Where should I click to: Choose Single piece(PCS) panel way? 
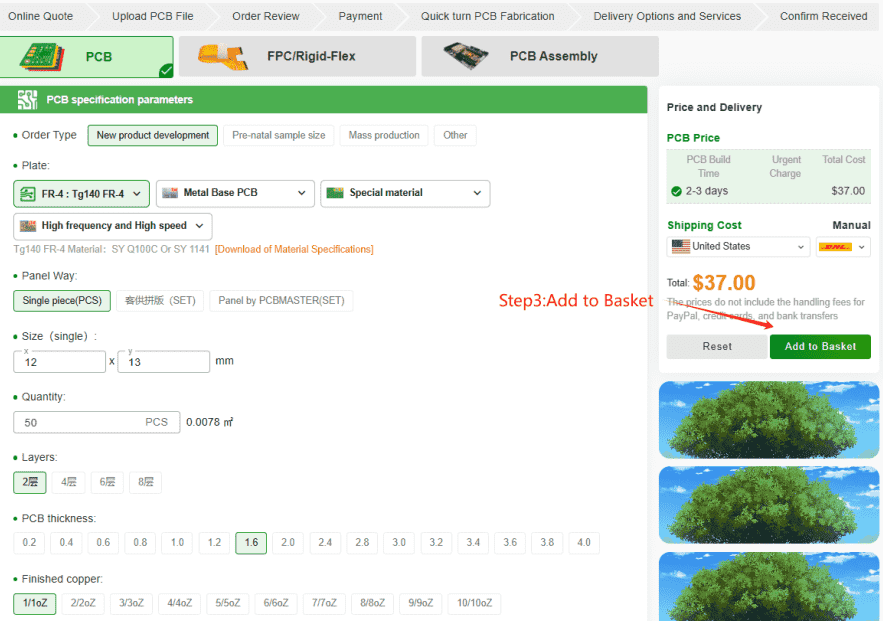tap(61, 300)
